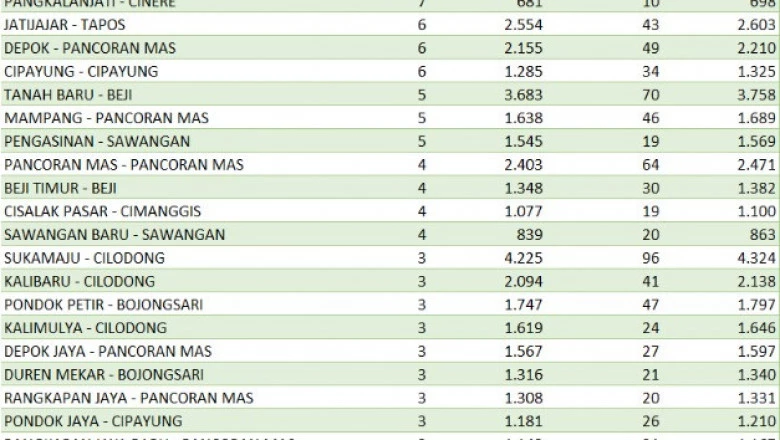Click "26" in the Pondok Jaya row
Image resolution: width=780 pixels, height=440 pixels.
651,421
